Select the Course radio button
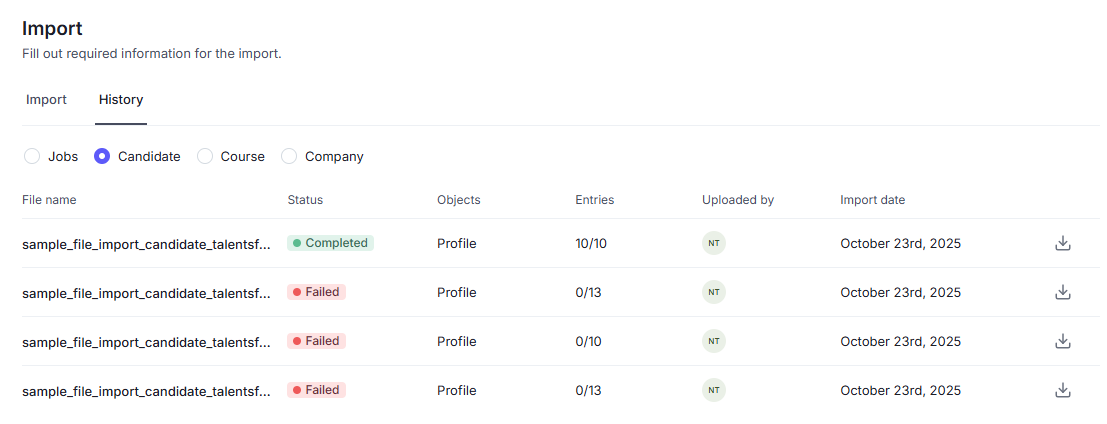This screenshot has height=424, width=1107. [x=205, y=156]
